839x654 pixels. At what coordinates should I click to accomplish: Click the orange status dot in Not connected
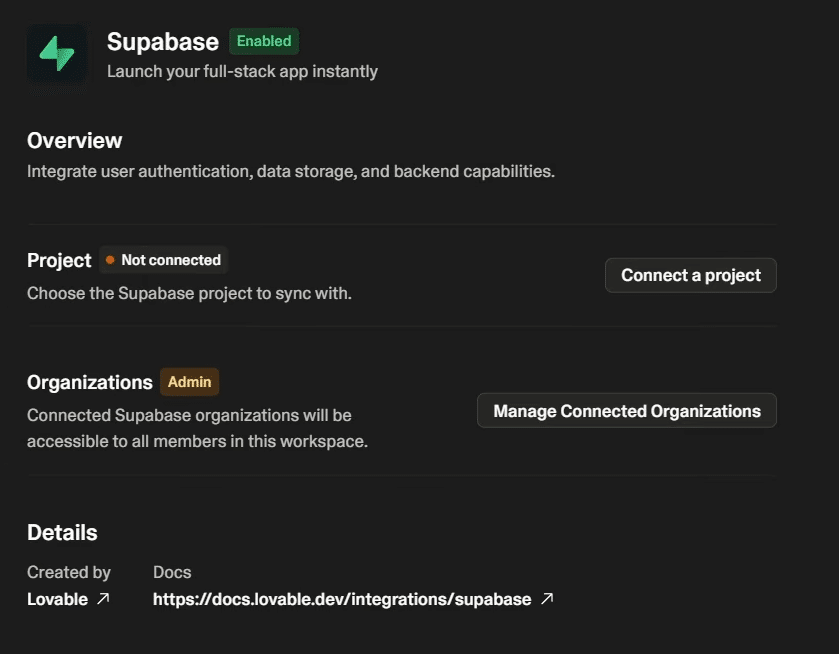110,260
